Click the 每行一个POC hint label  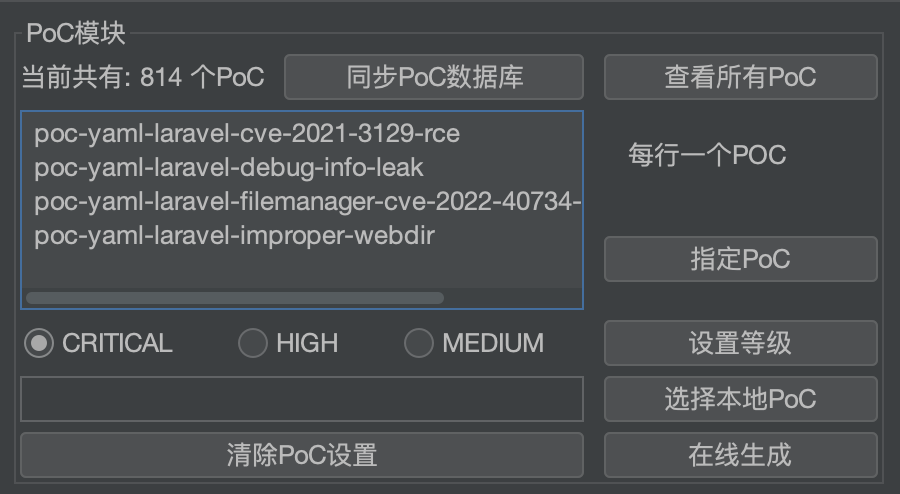[706, 155]
